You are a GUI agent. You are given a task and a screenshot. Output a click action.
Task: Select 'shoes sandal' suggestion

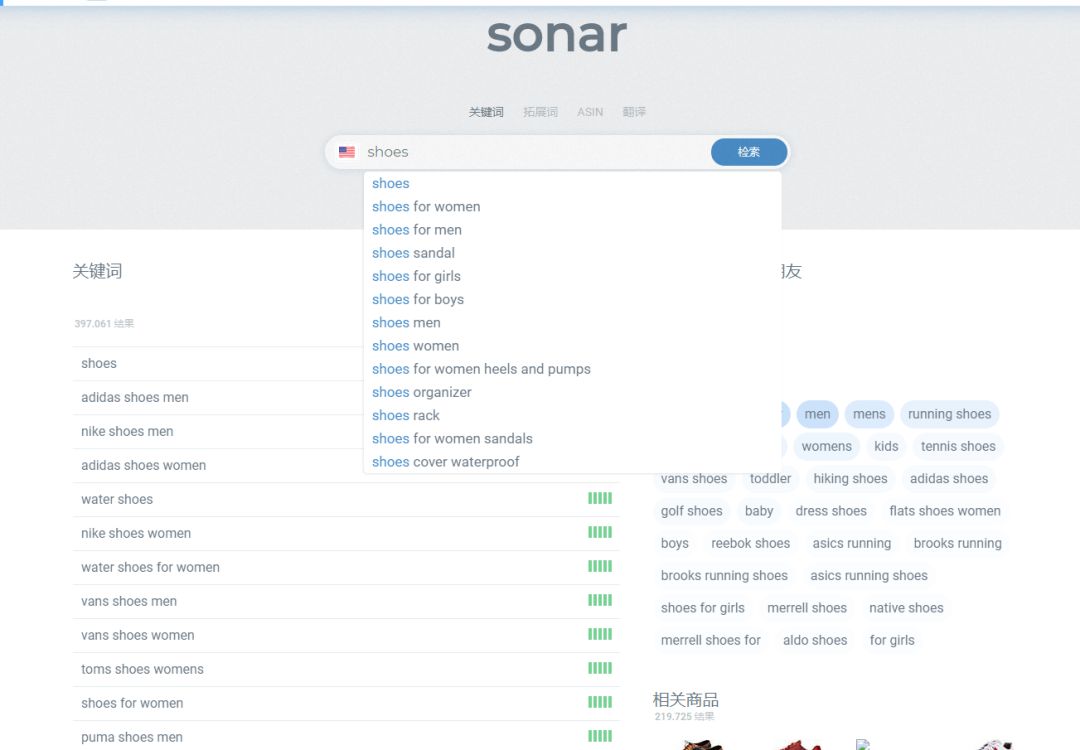(x=413, y=253)
